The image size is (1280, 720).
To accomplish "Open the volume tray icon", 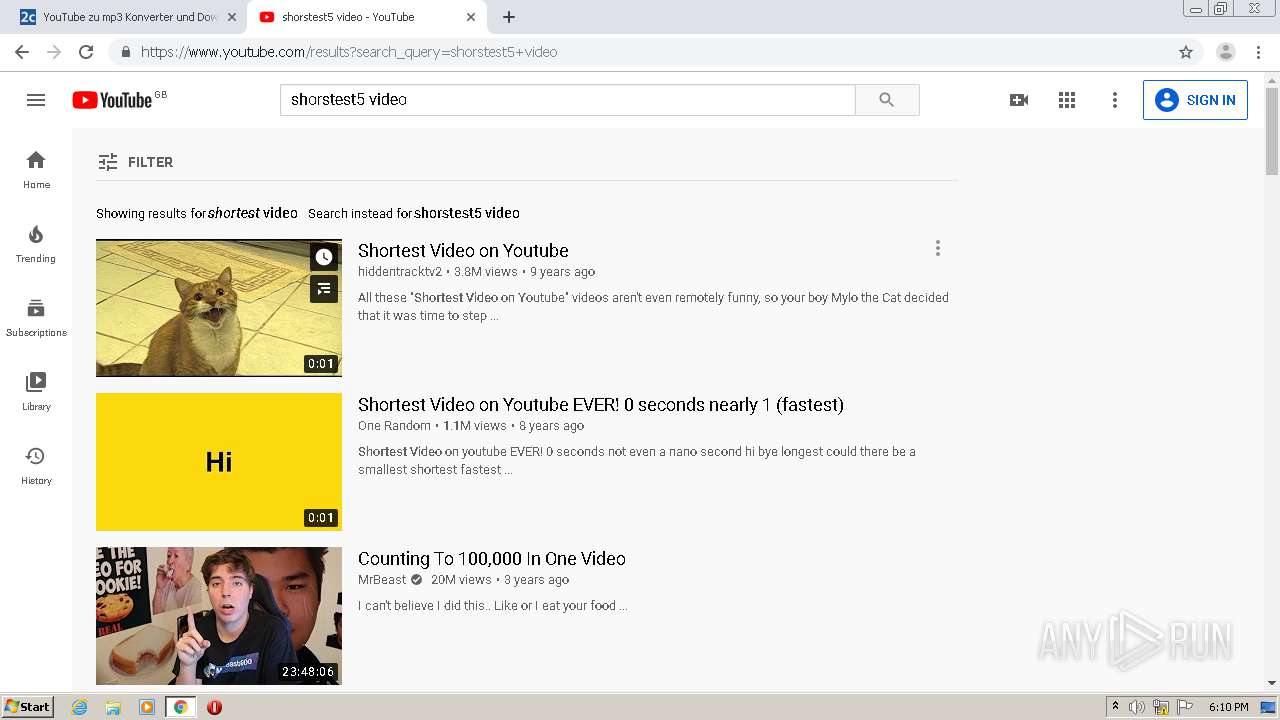I will 1137,707.
